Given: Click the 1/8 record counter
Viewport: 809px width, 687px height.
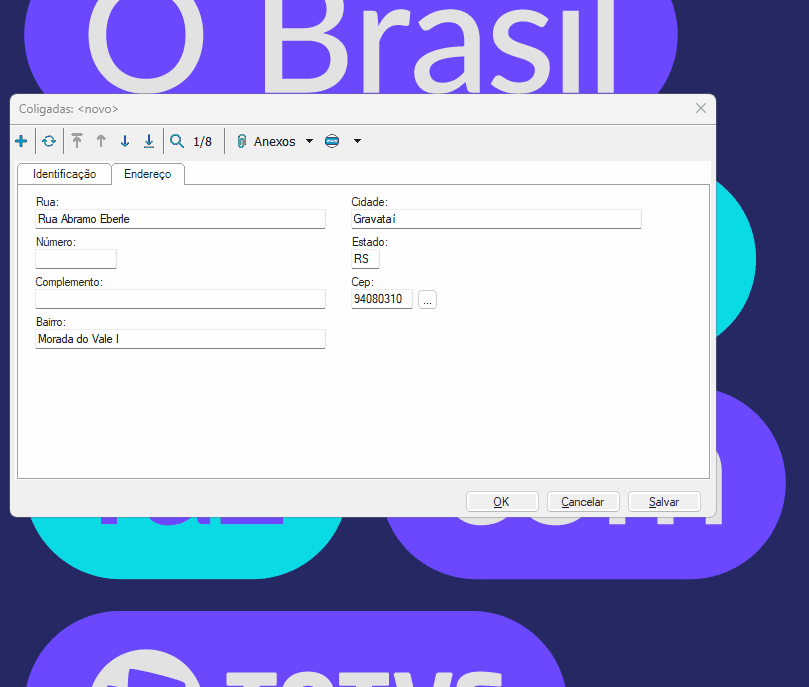Looking at the screenshot, I should [202, 141].
